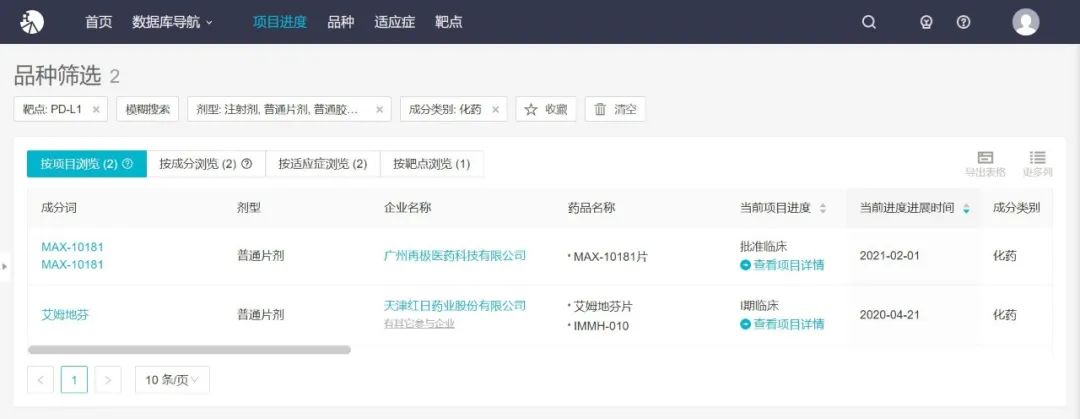Remove the 成分类别: 化药 filter tag
This screenshot has width=1080, height=419.
(x=495, y=109)
